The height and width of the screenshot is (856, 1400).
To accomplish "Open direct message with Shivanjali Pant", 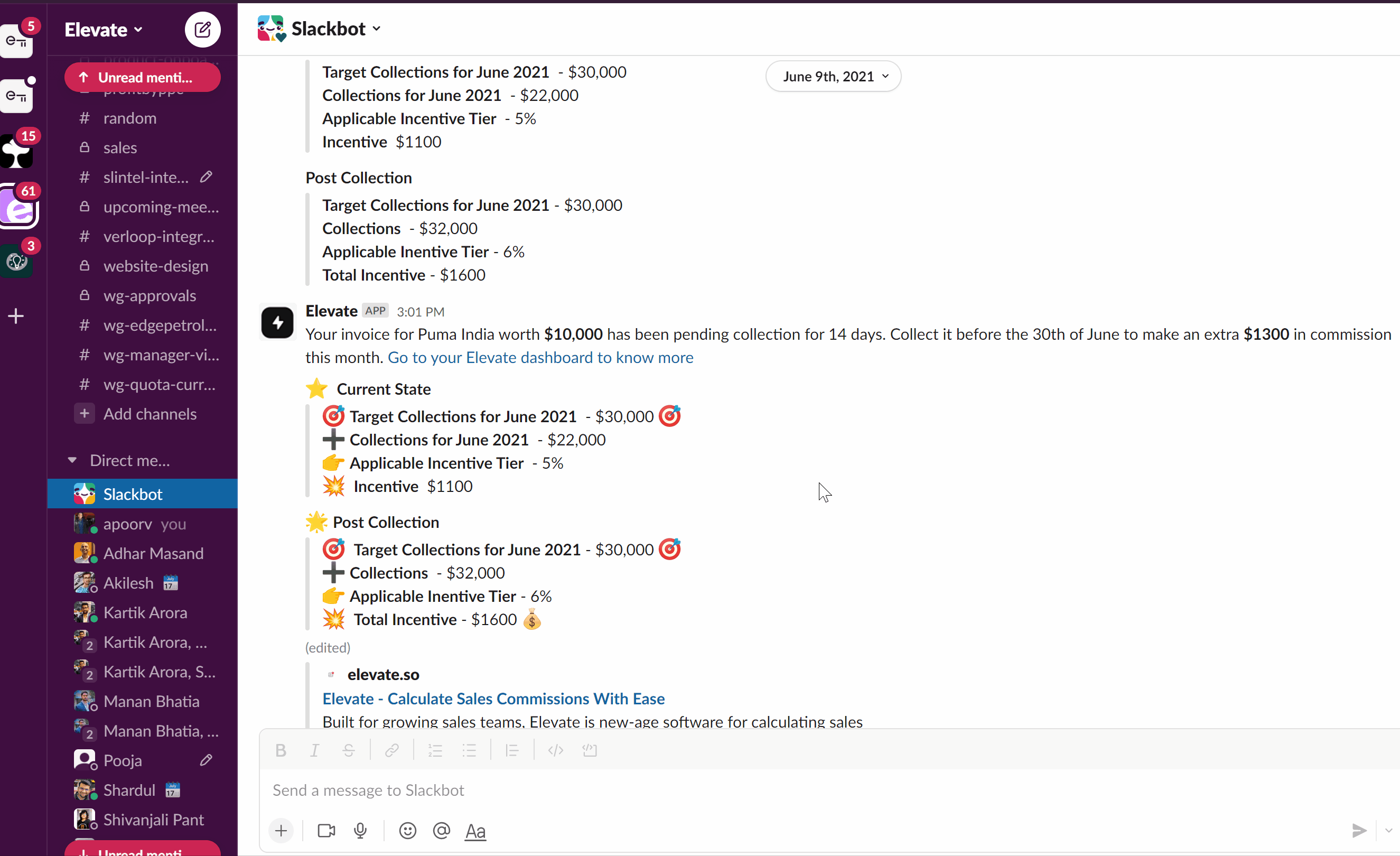I will 143,820.
